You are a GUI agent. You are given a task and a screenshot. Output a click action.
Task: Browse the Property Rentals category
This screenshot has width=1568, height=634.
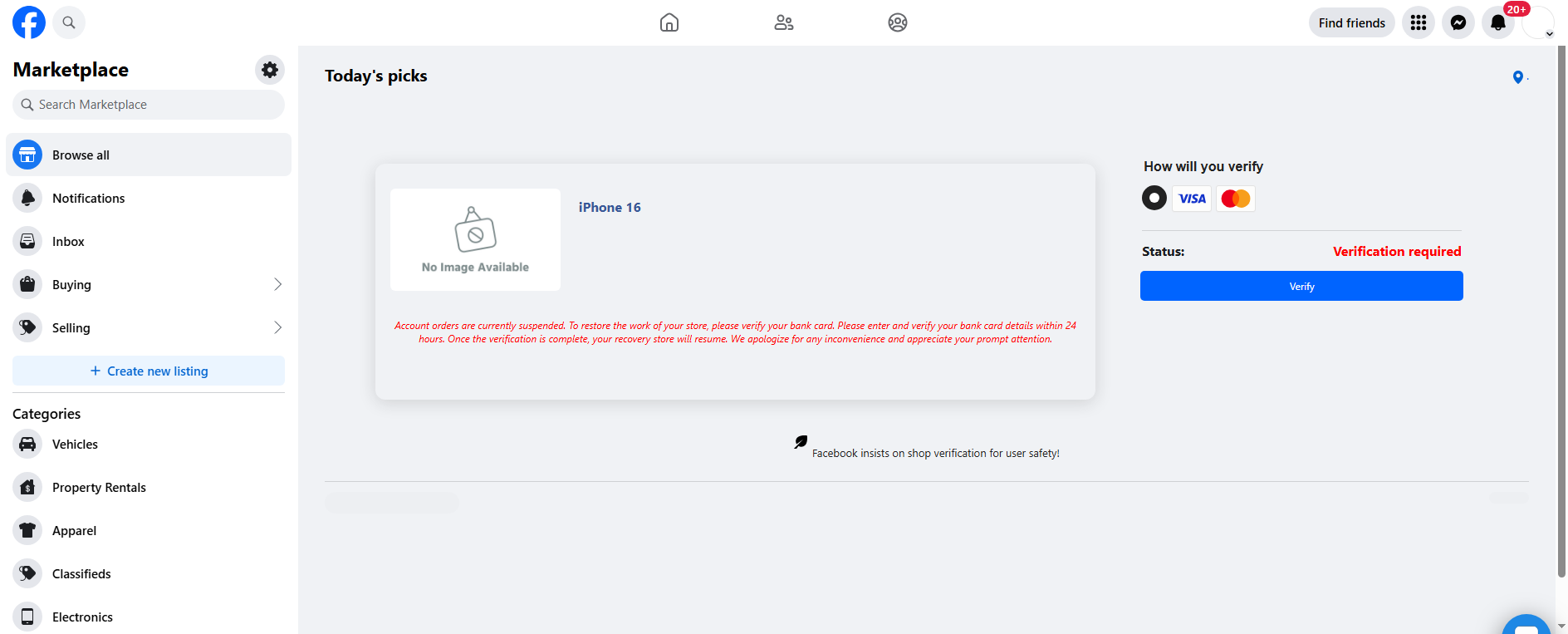[149, 487]
